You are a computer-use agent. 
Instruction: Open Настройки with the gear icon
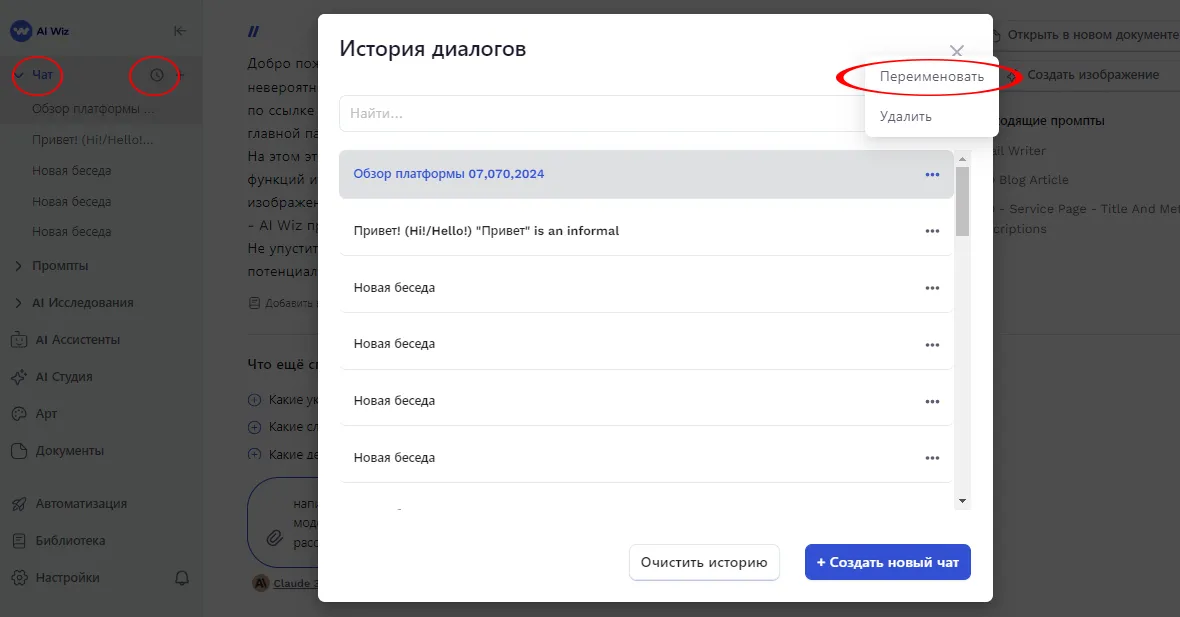coord(18,577)
